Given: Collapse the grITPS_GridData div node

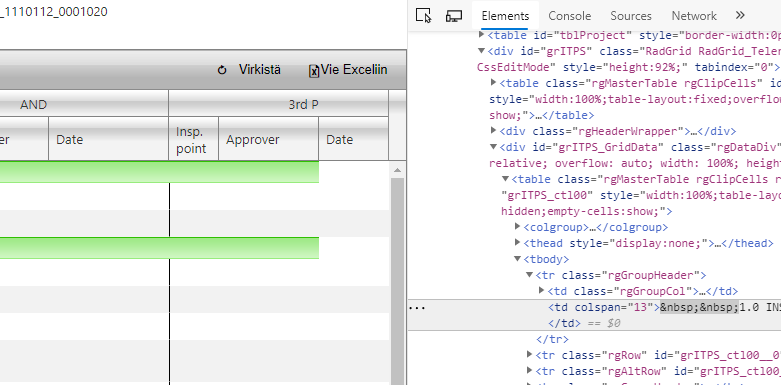Looking at the screenshot, I should 494,147.
